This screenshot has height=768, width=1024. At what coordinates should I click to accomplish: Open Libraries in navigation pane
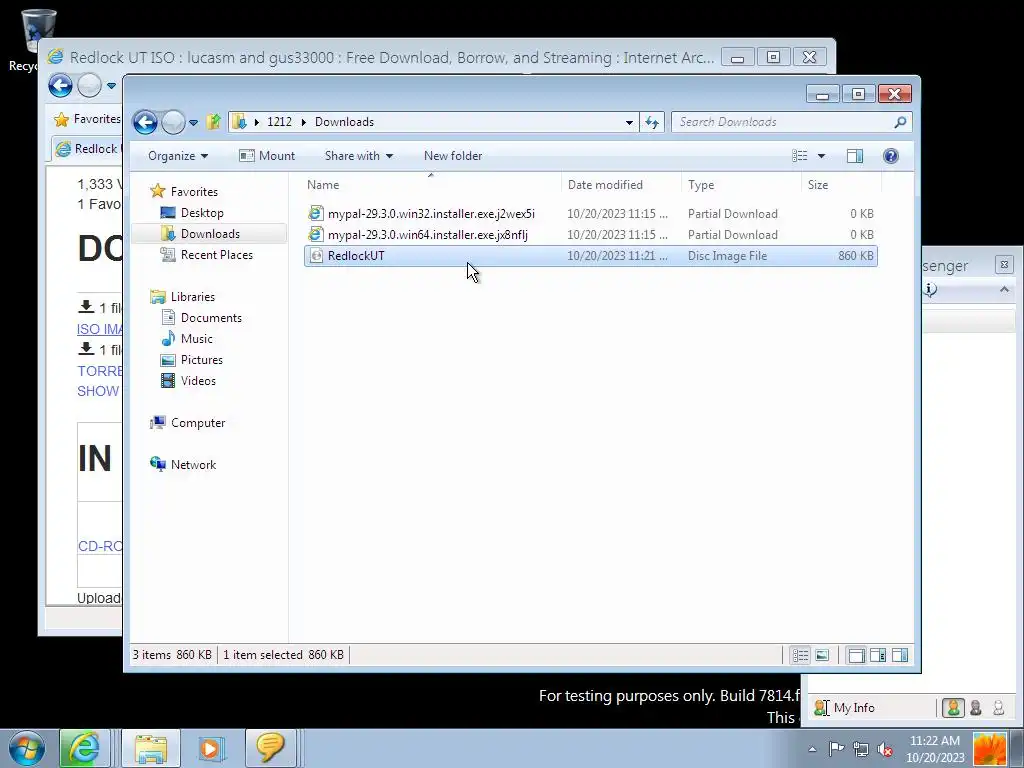tap(193, 296)
